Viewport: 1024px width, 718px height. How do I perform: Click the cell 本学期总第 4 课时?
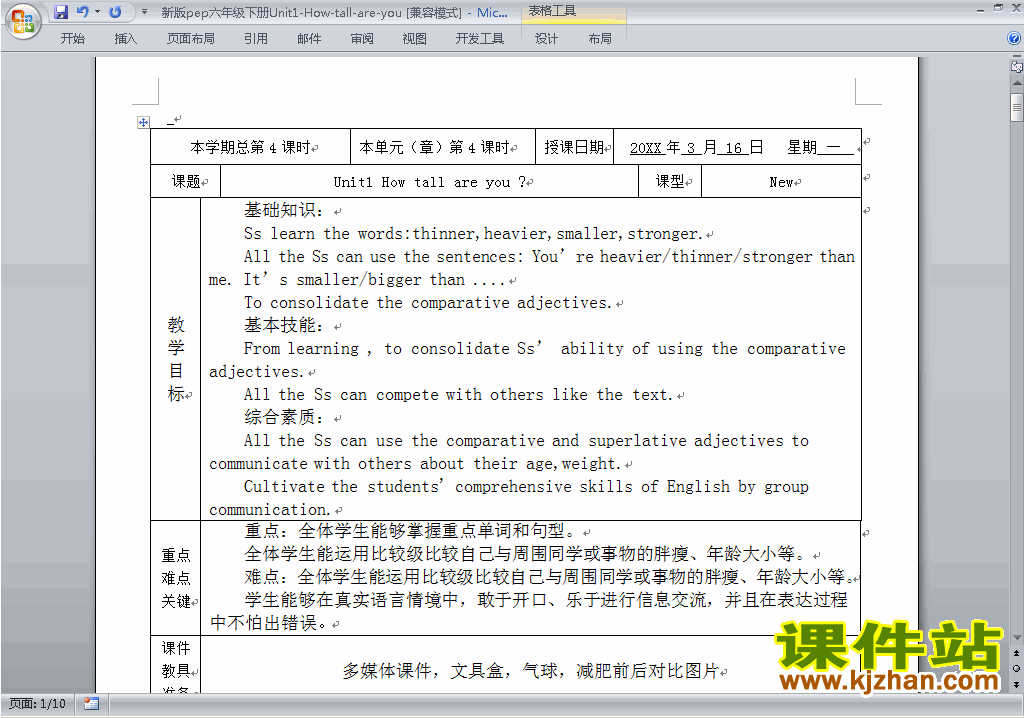pyautogui.click(x=250, y=147)
